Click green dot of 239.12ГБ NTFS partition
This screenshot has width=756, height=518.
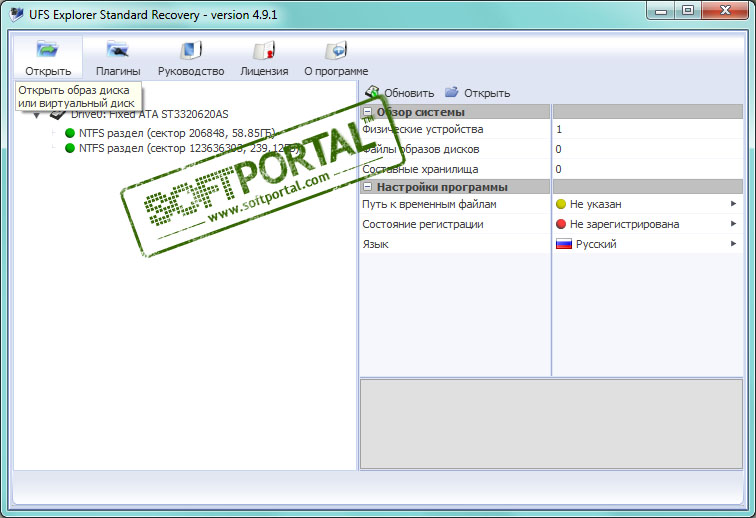[x=70, y=148]
